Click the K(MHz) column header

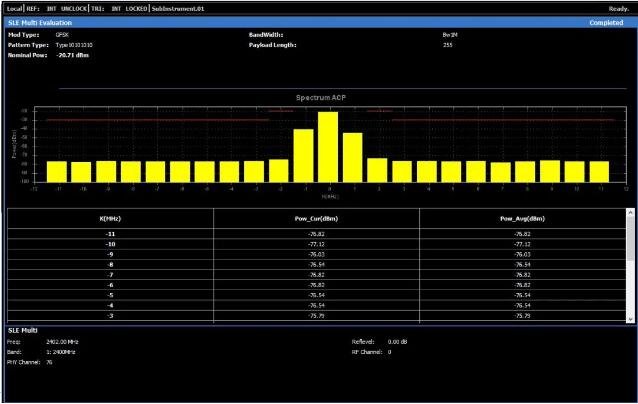coord(110,218)
